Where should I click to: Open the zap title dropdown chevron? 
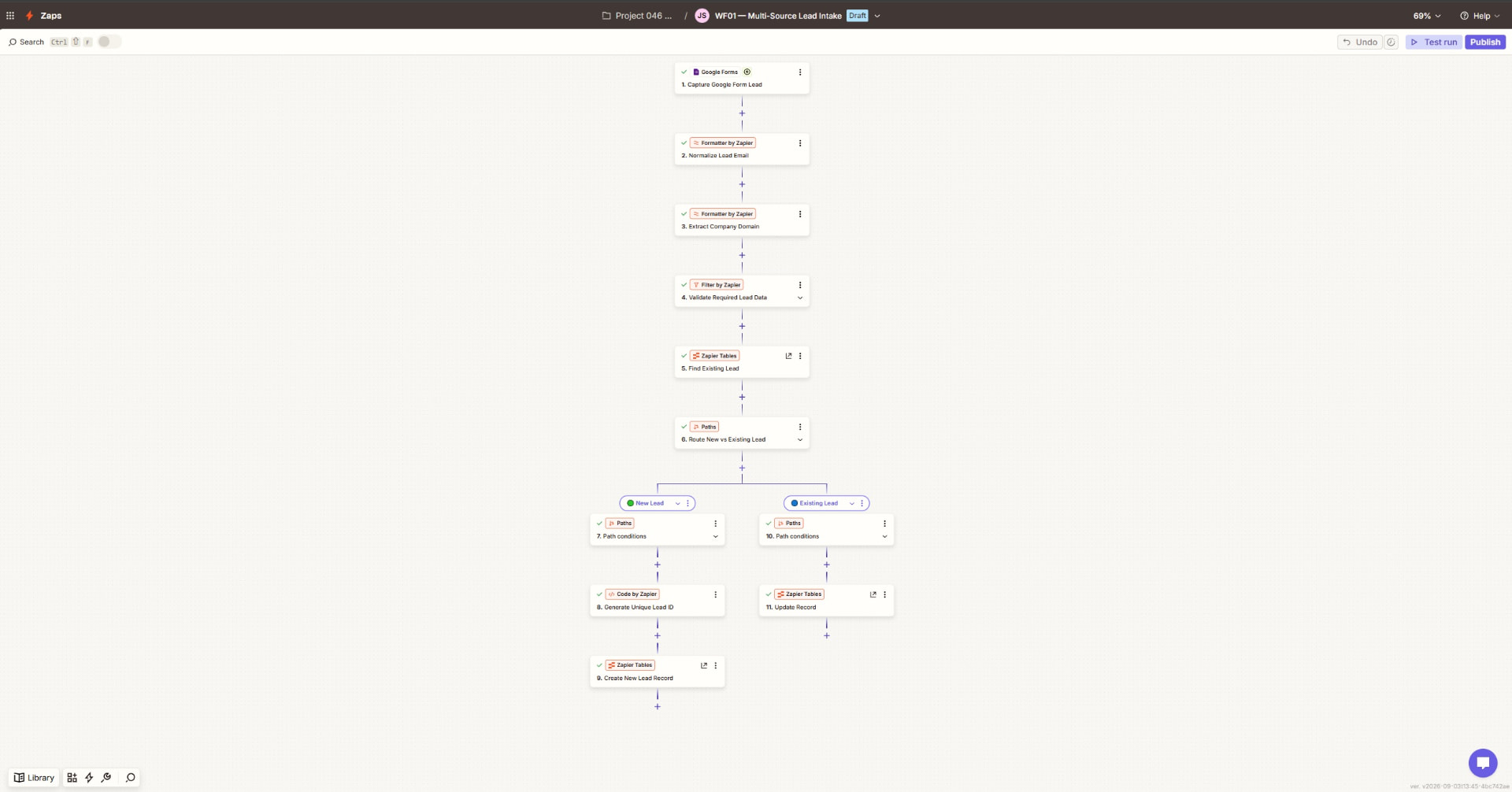[x=877, y=16]
